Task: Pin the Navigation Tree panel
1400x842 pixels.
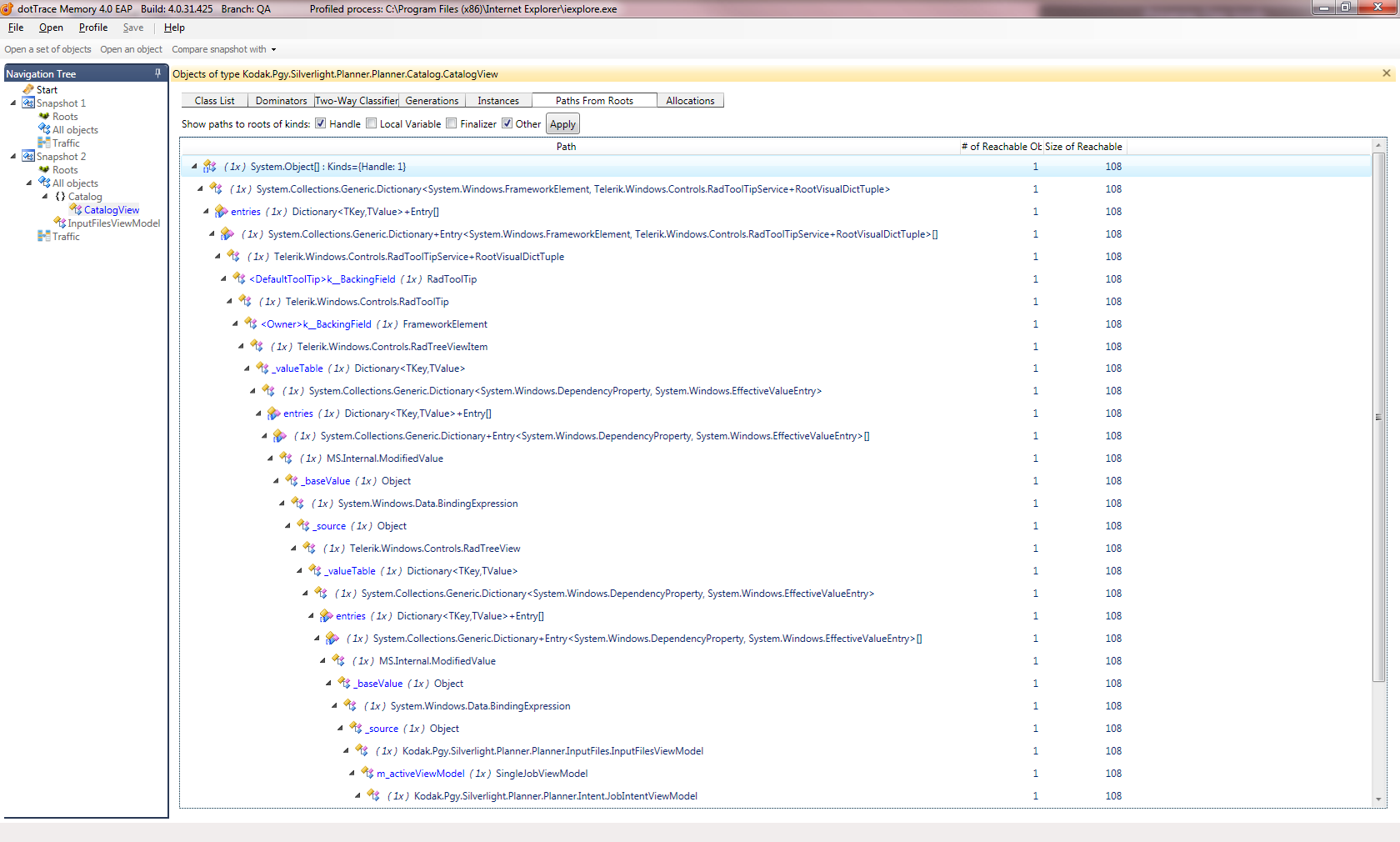Action: (x=157, y=73)
